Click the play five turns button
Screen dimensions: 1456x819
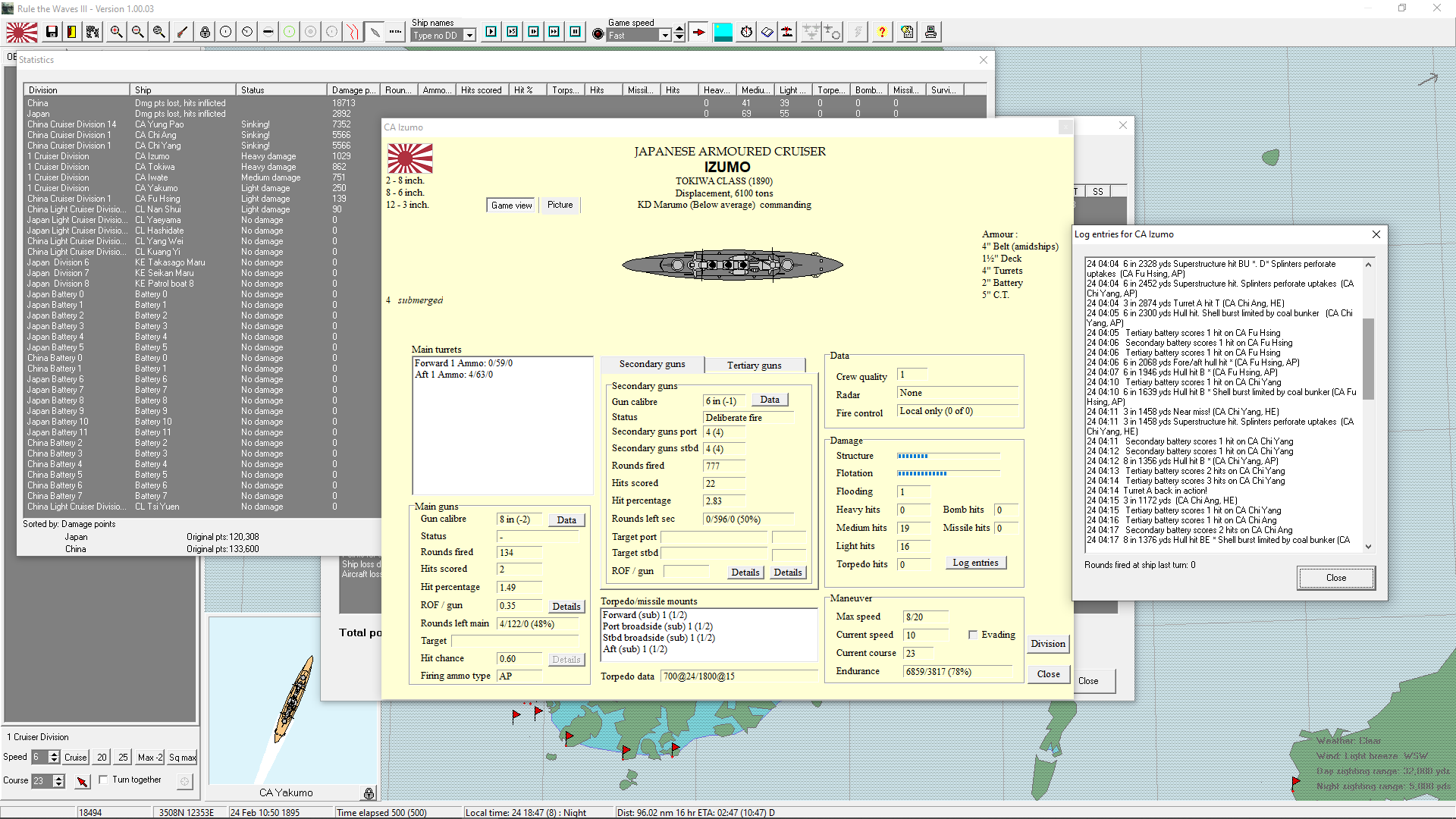(513, 32)
